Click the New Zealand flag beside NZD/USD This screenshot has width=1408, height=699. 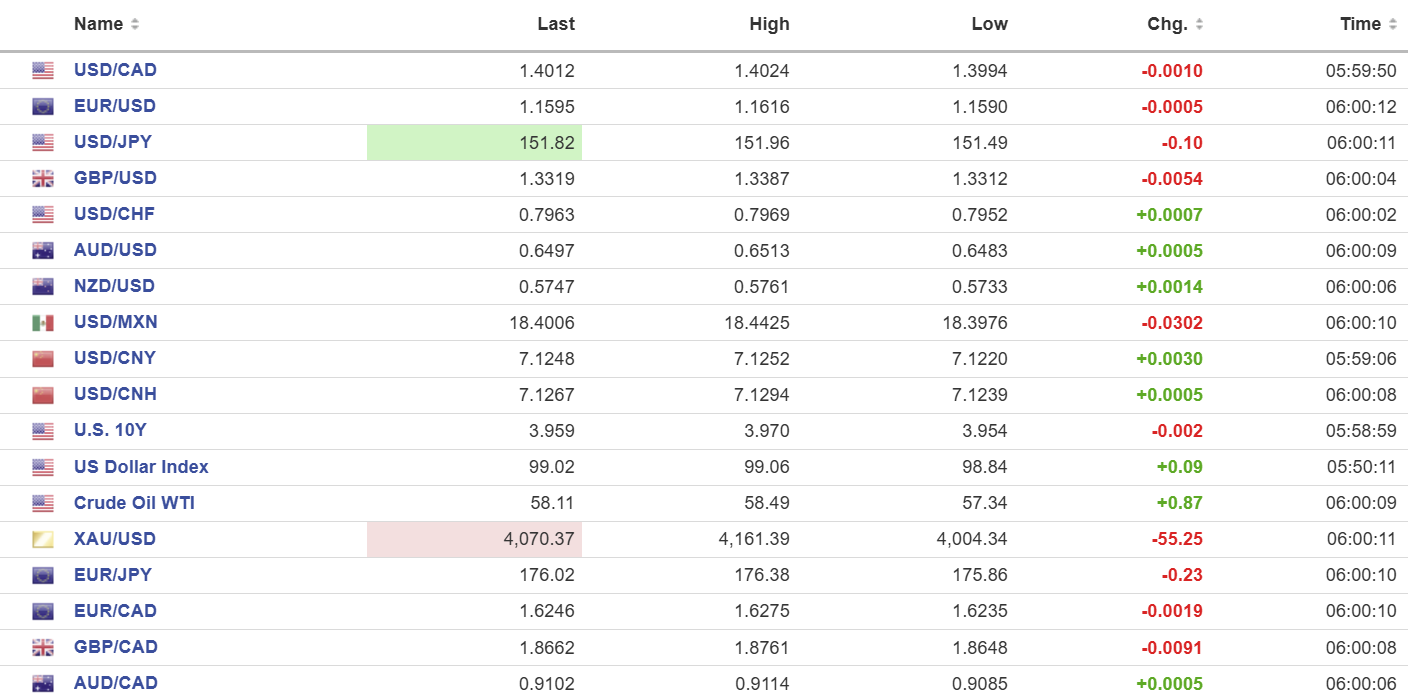42,287
